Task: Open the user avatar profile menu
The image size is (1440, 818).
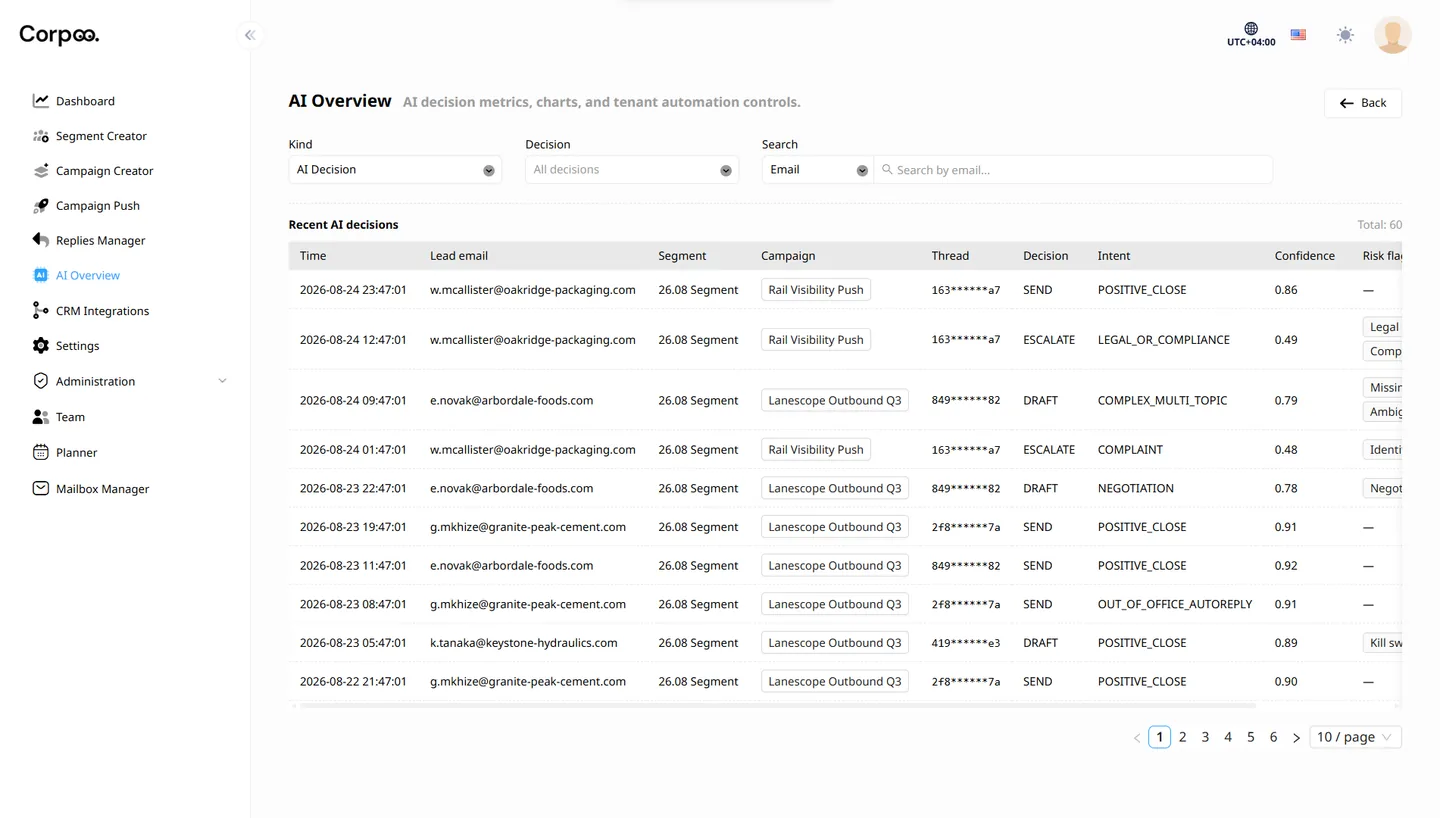Action: point(1393,35)
